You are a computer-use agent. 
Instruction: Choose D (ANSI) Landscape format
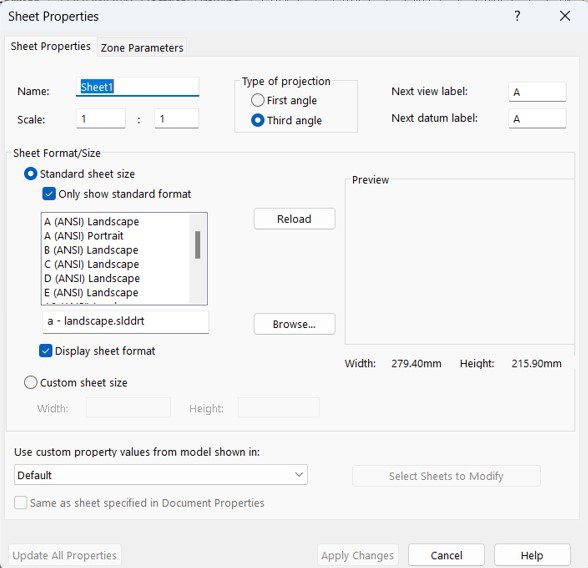92,279
